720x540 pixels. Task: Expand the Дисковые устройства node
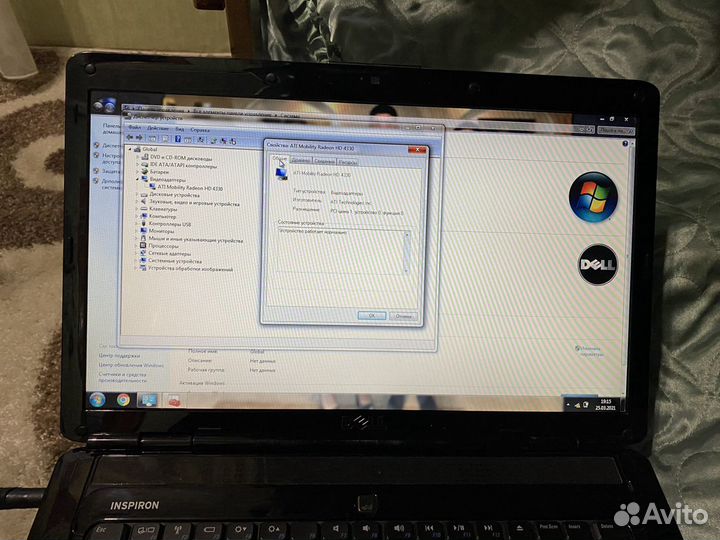pyautogui.click(x=137, y=194)
